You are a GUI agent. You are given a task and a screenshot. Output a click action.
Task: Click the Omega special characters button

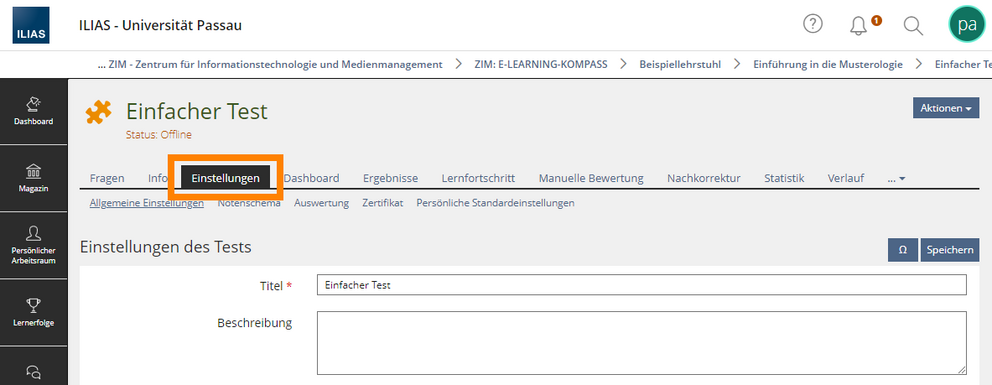coord(903,250)
